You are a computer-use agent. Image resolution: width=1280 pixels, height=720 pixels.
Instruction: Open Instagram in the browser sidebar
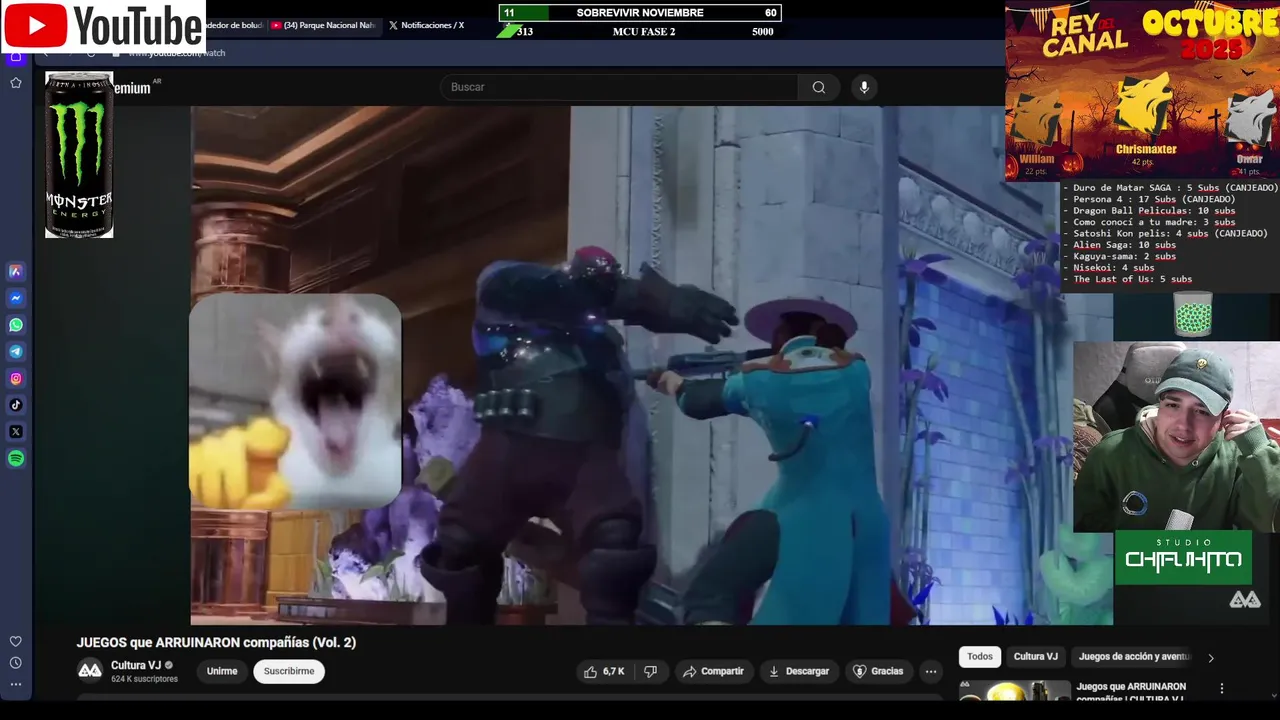[x=16, y=379]
